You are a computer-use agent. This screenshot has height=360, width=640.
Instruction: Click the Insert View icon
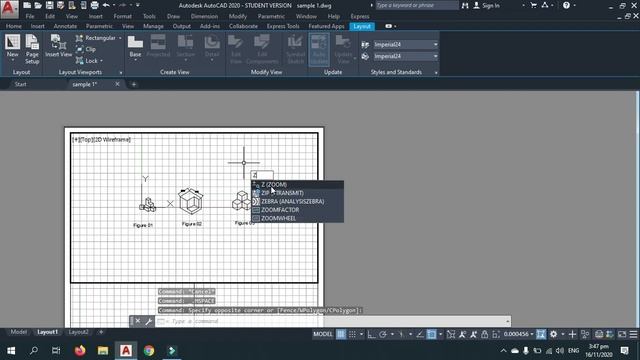tap(58, 46)
